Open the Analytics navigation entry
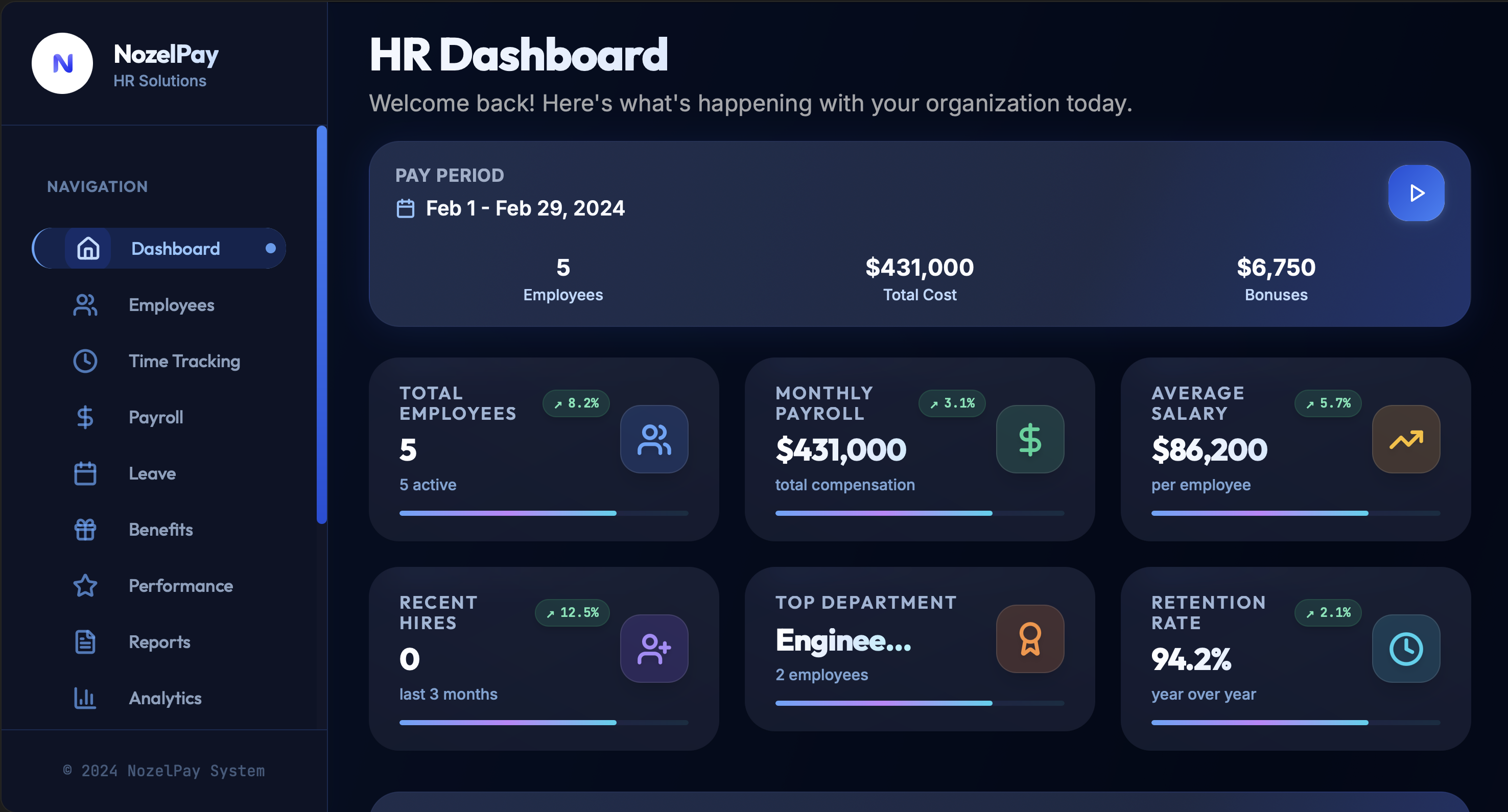1508x812 pixels. tap(164, 698)
